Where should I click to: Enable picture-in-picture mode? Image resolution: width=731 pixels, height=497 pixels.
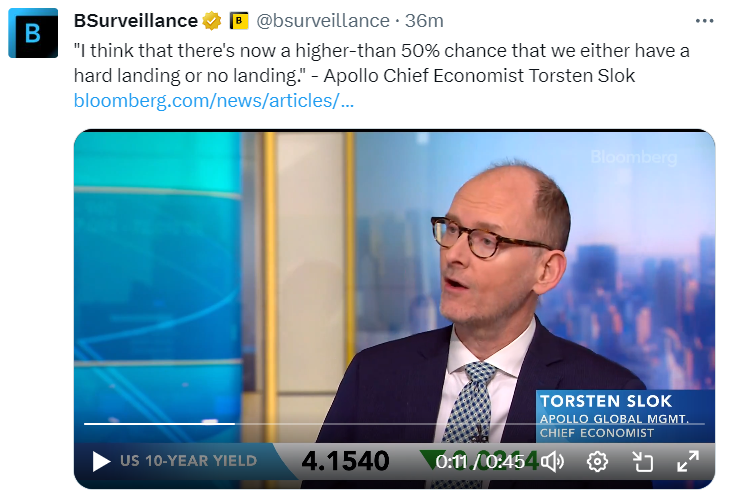642,461
